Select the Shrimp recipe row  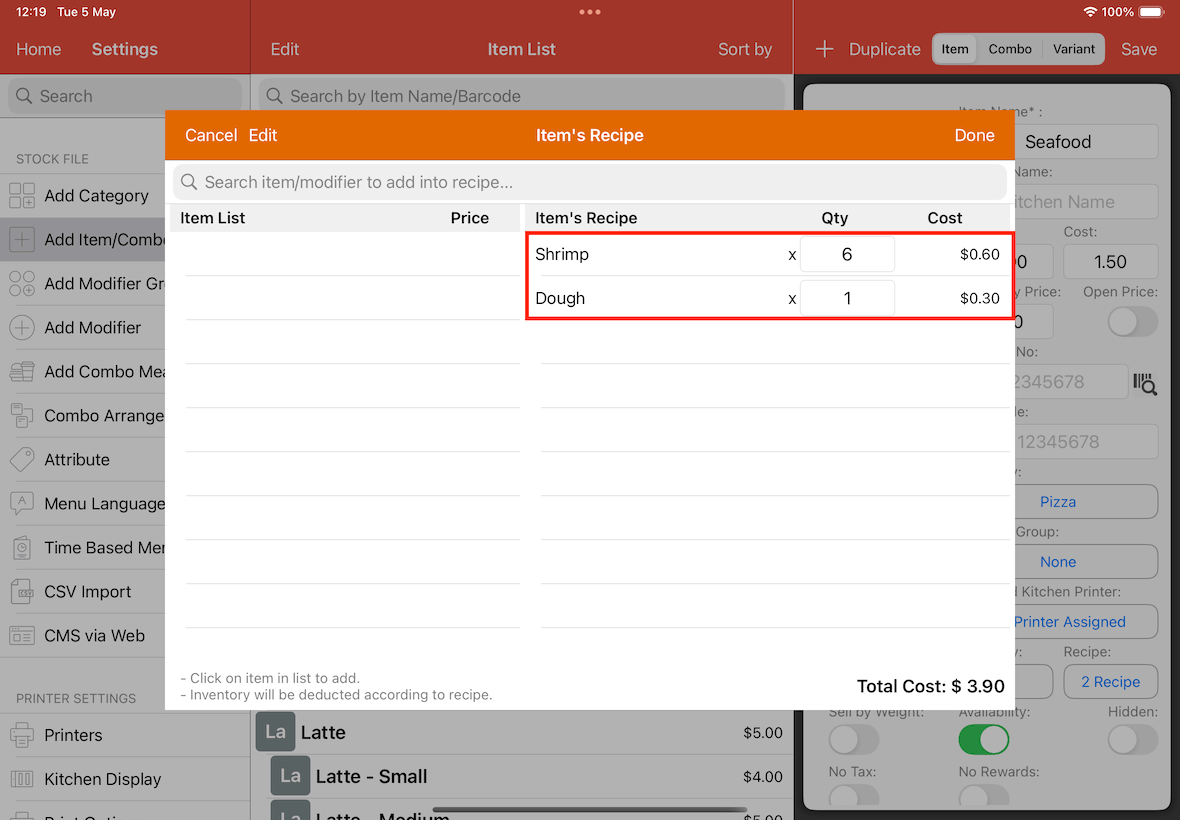point(770,254)
